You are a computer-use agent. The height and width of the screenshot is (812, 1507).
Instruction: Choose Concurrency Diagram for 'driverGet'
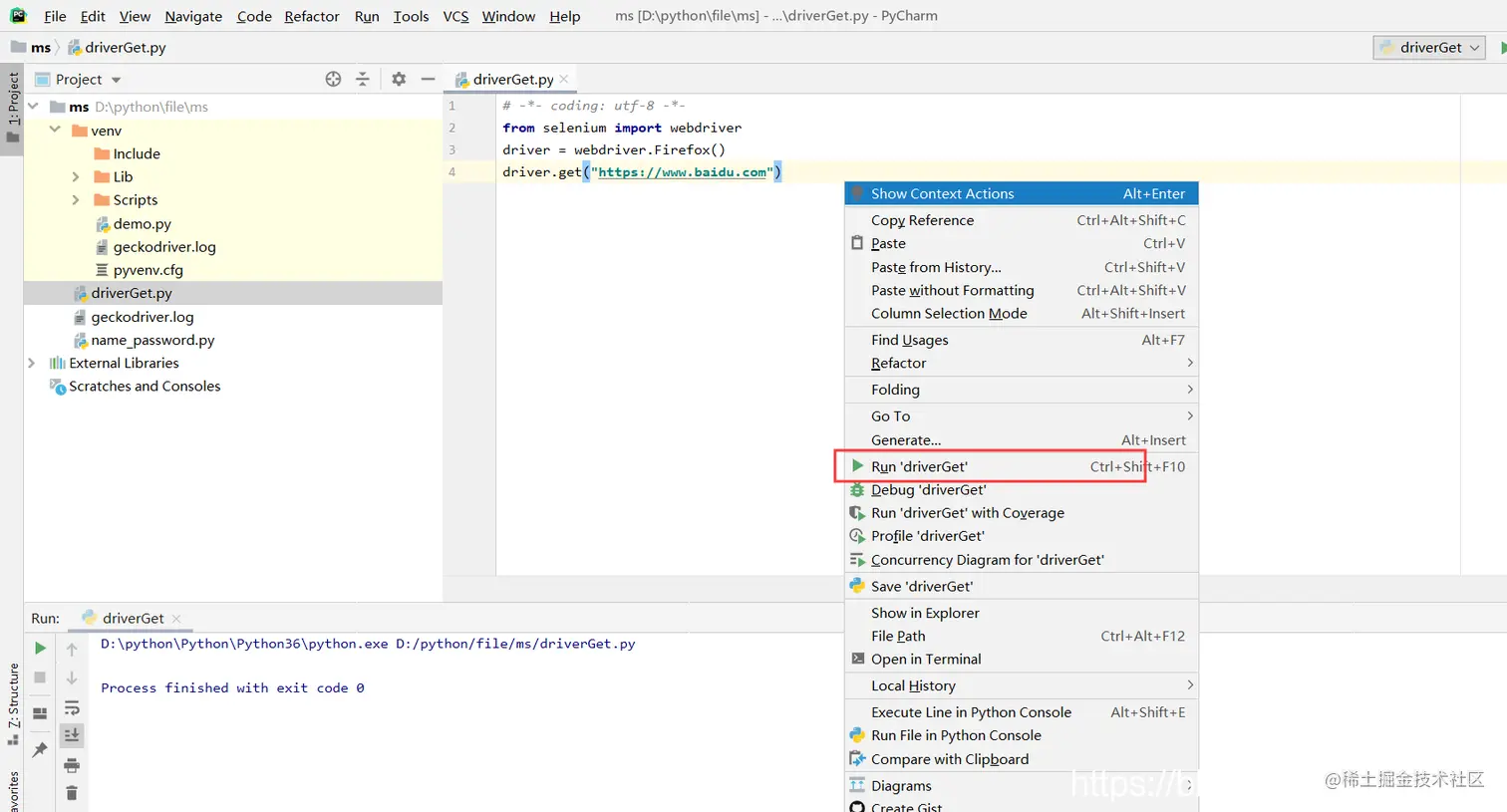[x=1022, y=560]
